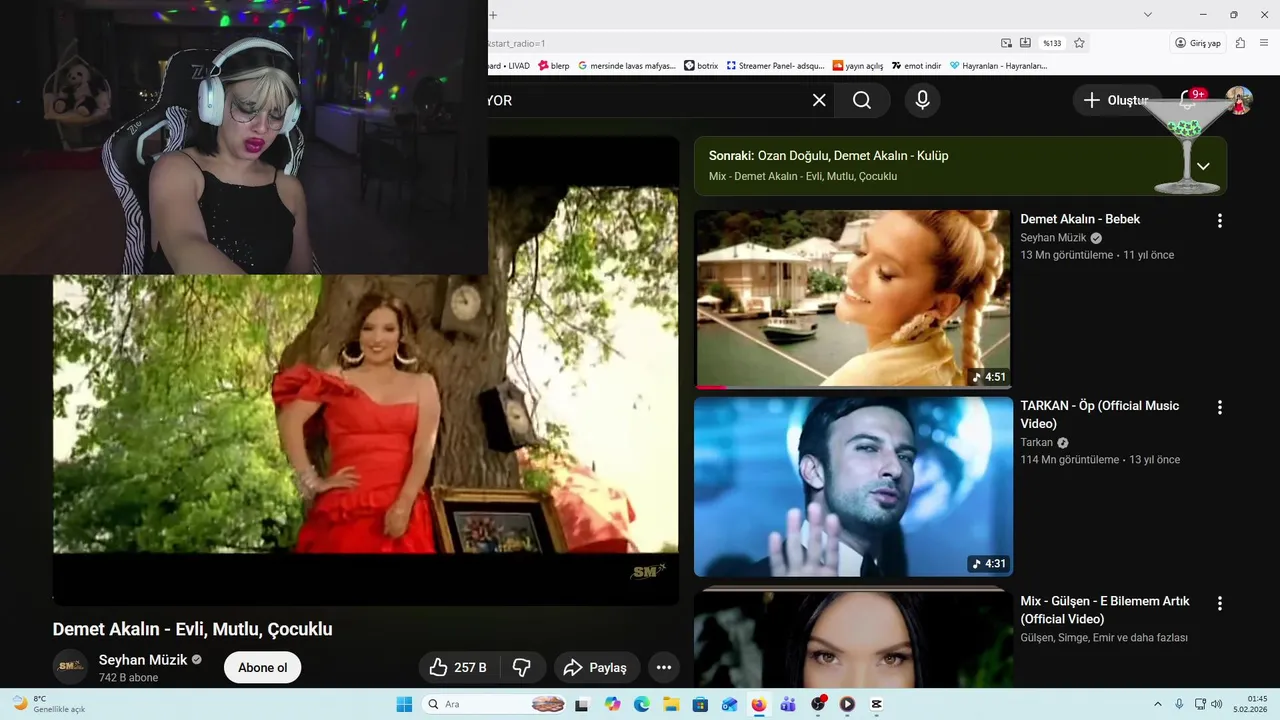
Task: Click the system tray microphone icon
Action: (x=1179, y=704)
